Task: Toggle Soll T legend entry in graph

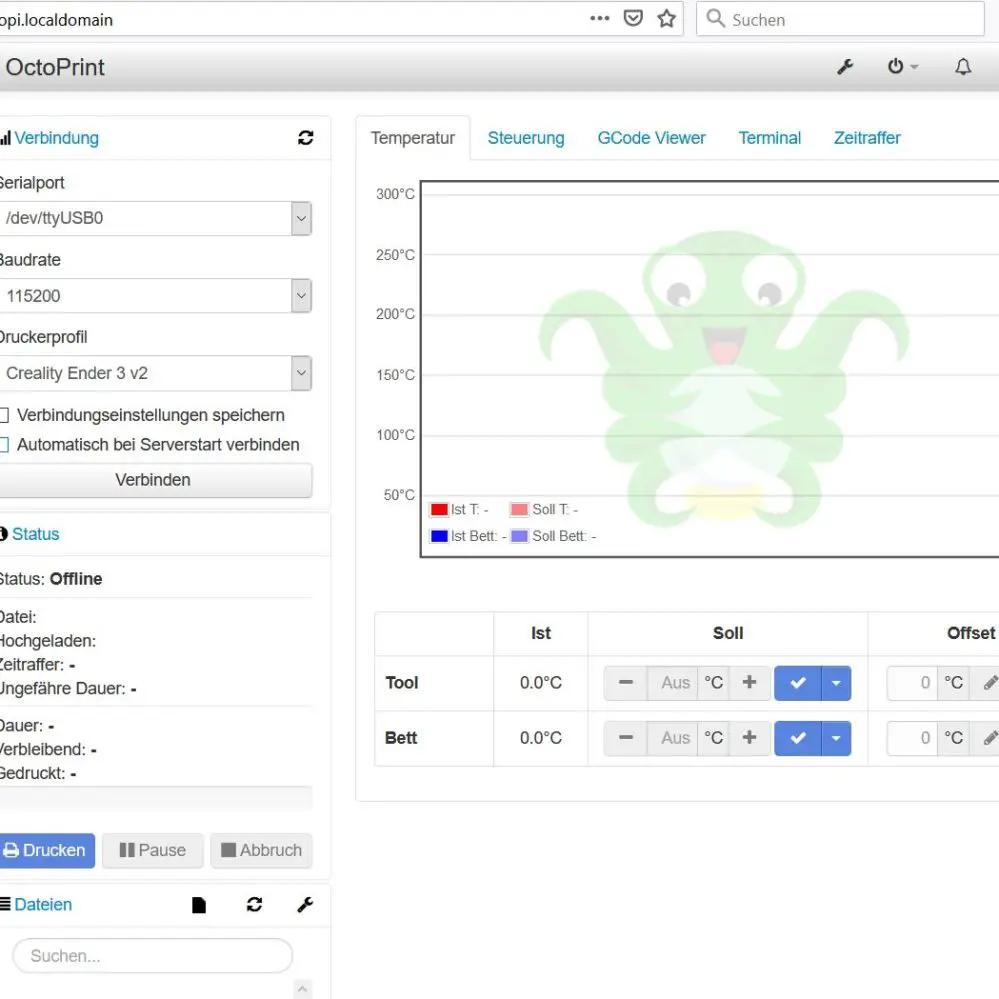Action: tap(544, 510)
